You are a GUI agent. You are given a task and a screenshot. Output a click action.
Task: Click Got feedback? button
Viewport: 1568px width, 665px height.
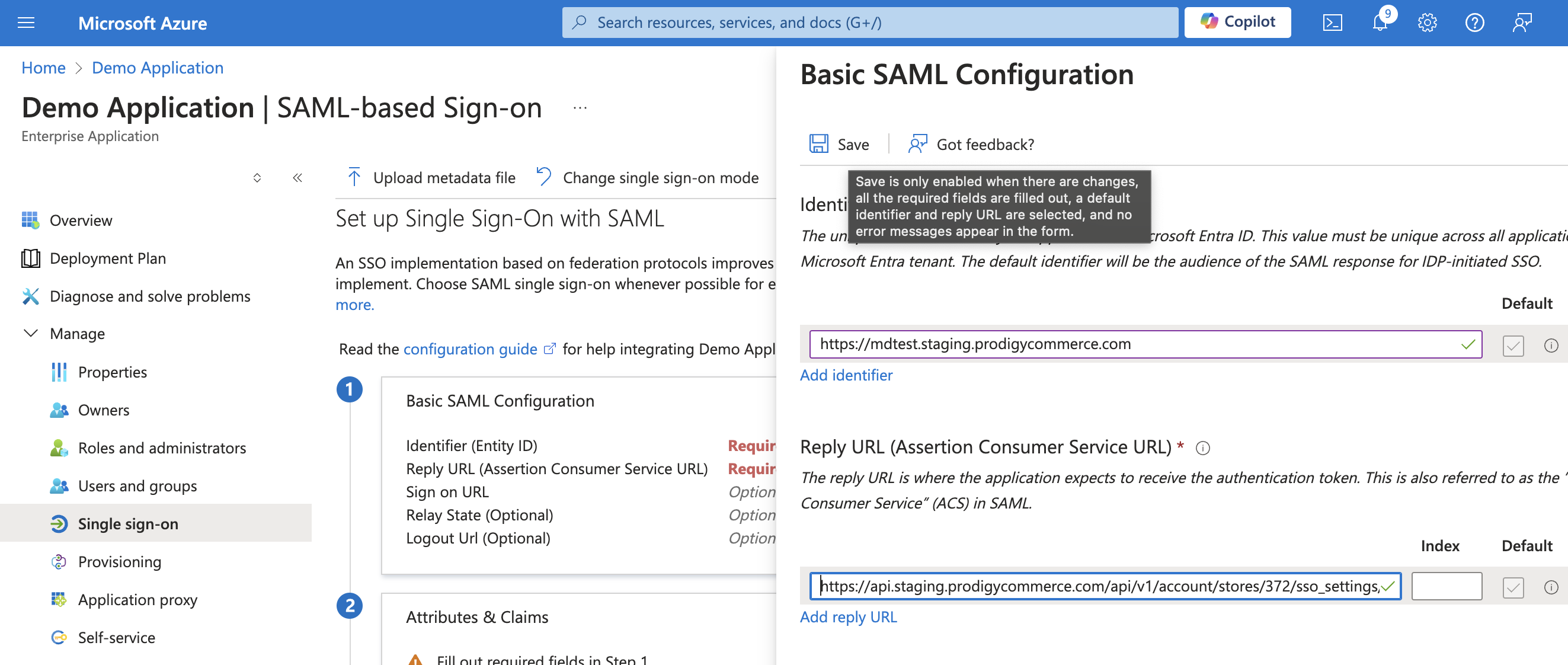(971, 145)
